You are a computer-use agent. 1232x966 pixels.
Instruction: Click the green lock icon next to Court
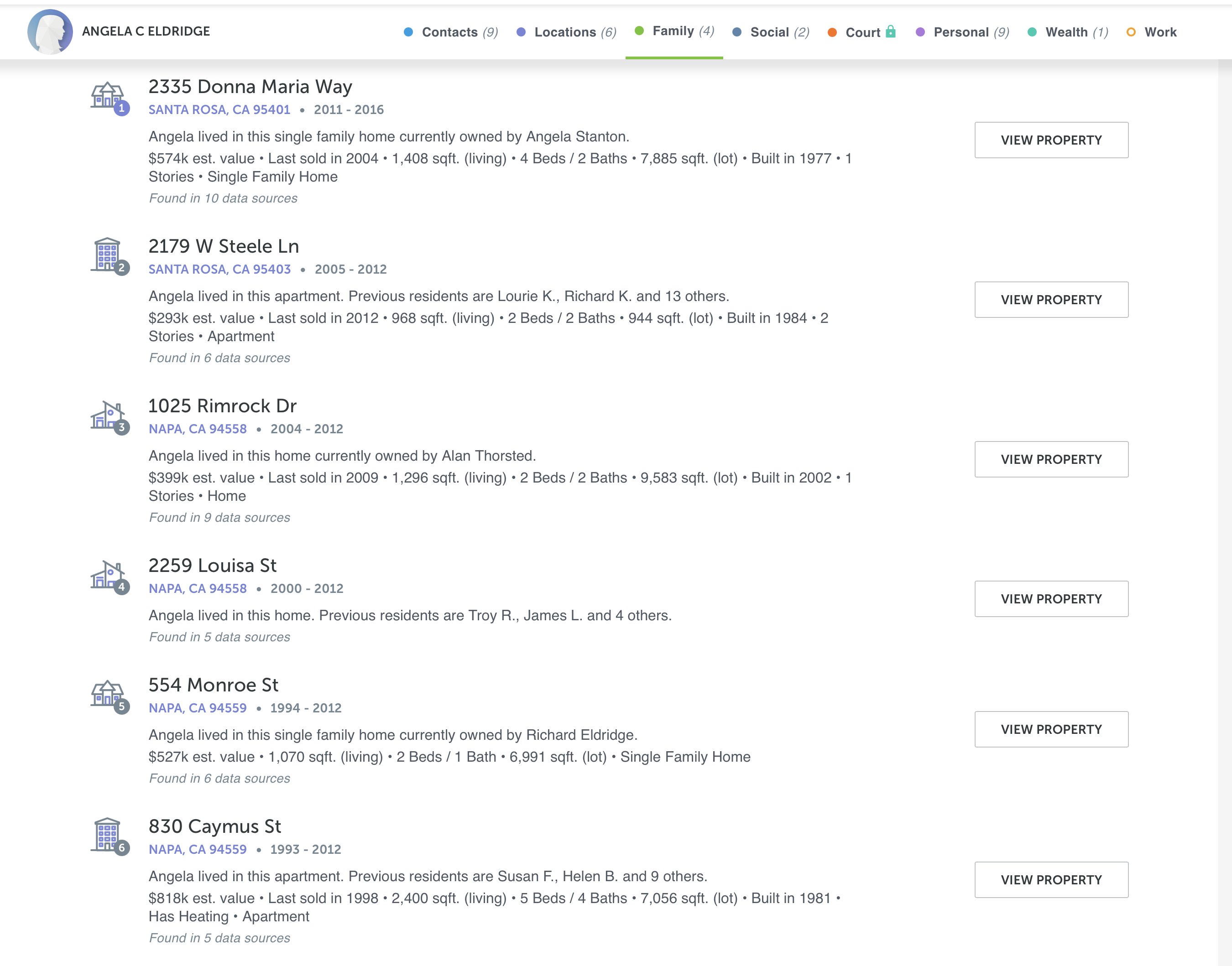891,31
